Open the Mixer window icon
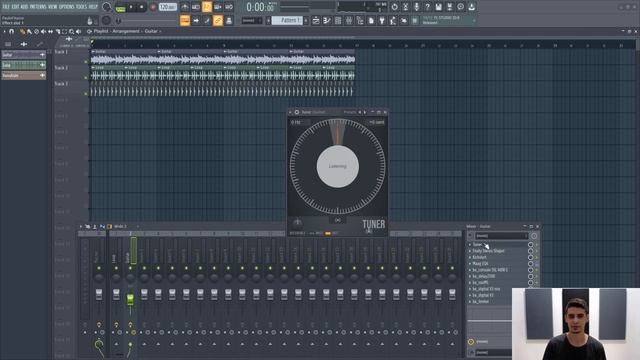 point(349,20)
